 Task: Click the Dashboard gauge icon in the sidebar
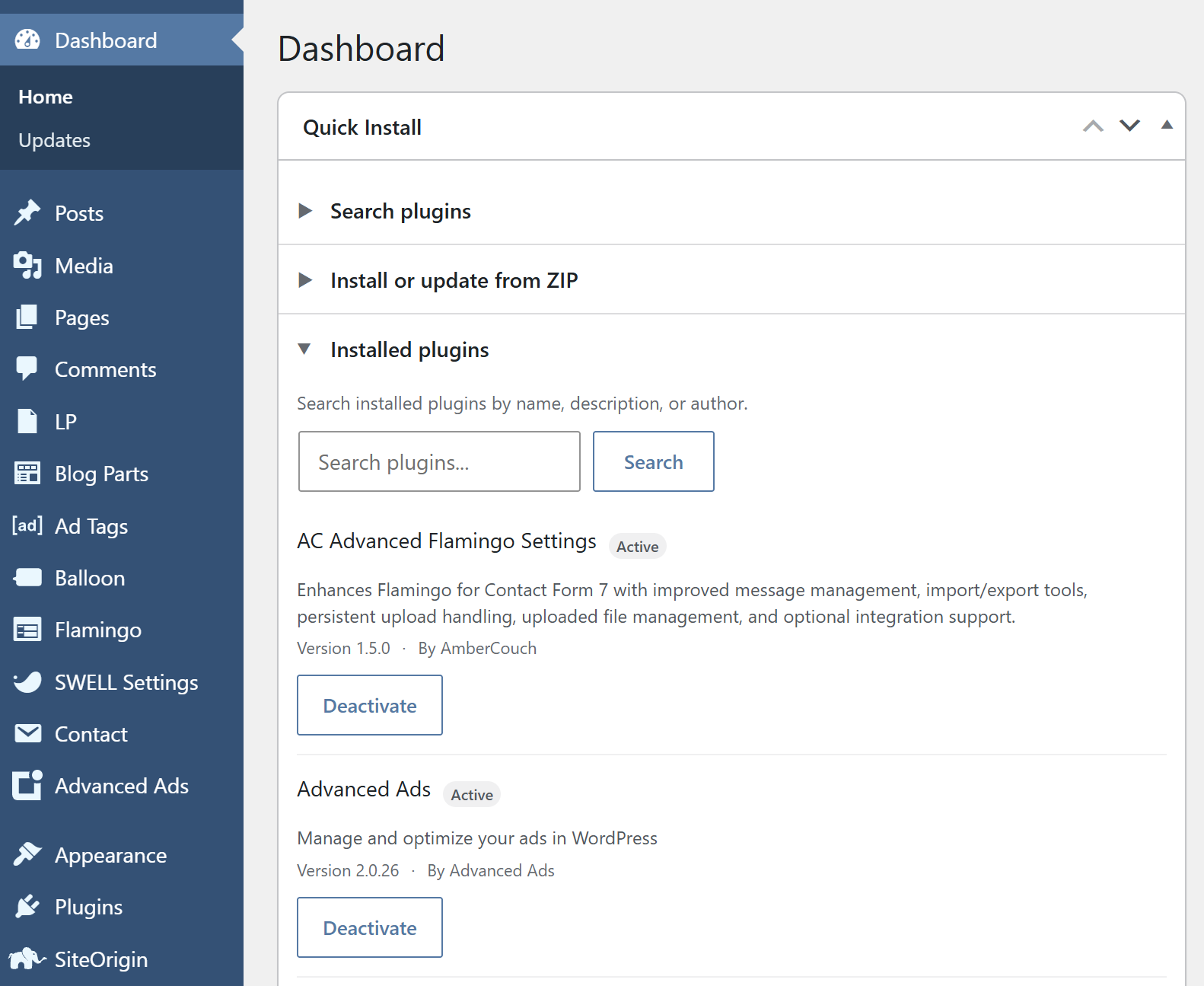tap(27, 40)
